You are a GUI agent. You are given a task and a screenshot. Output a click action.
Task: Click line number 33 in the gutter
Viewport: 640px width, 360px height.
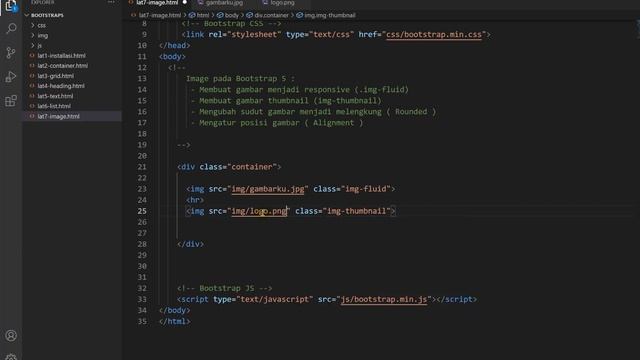[142, 299]
